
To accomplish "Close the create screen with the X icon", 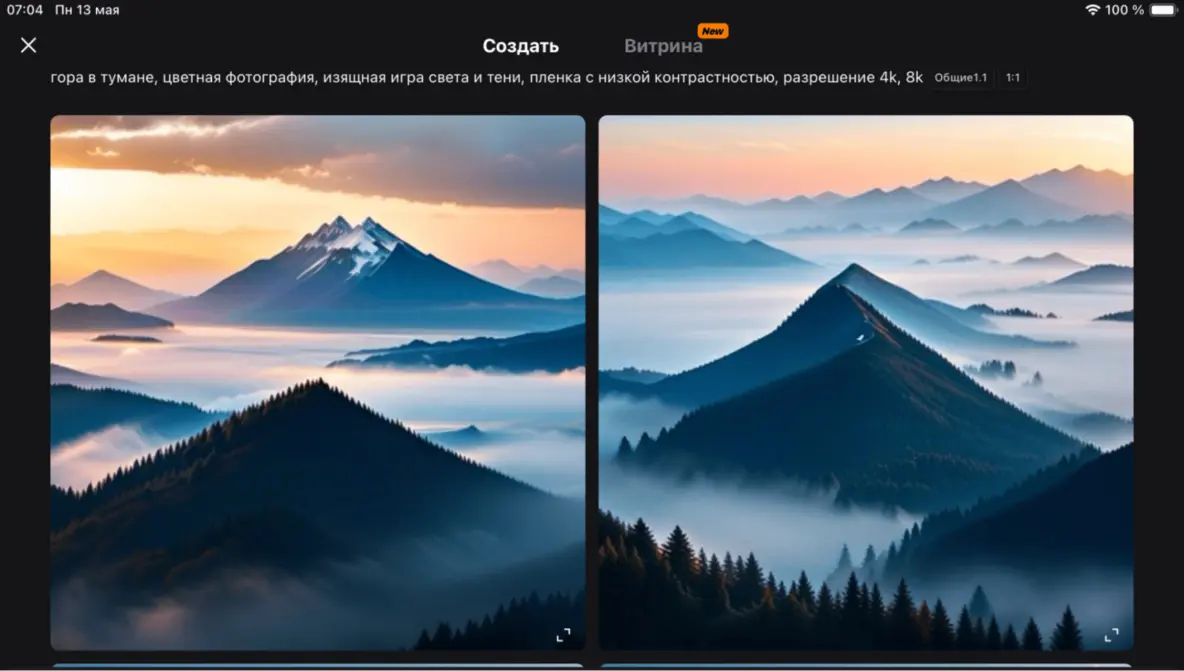I will tap(29, 45).
